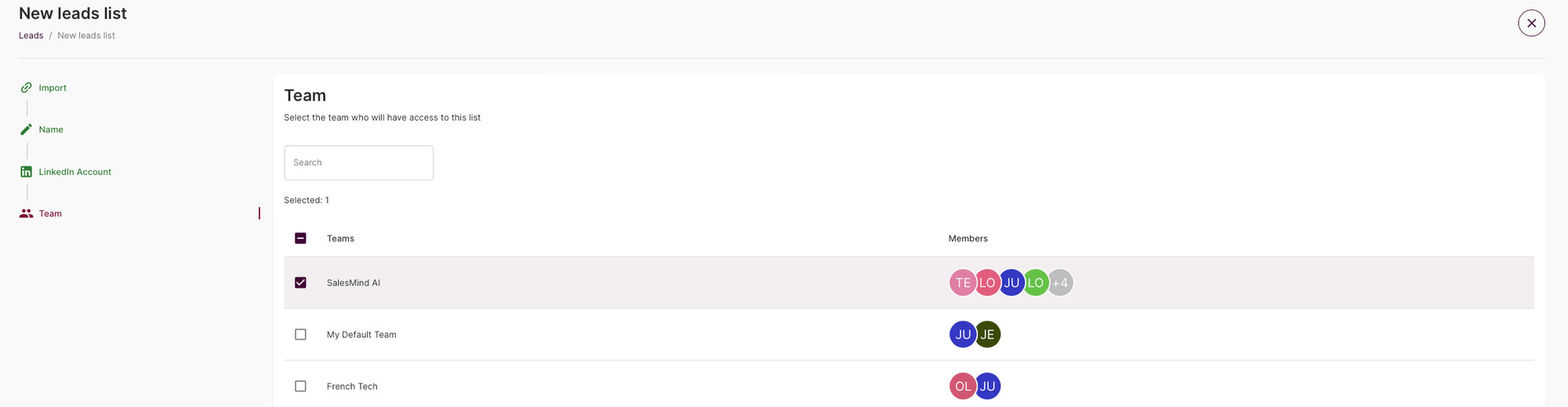The width and height of the screenshot is (1568, 407).
Task: Click the Name pencil icon
Action: (x=26, y=129)
